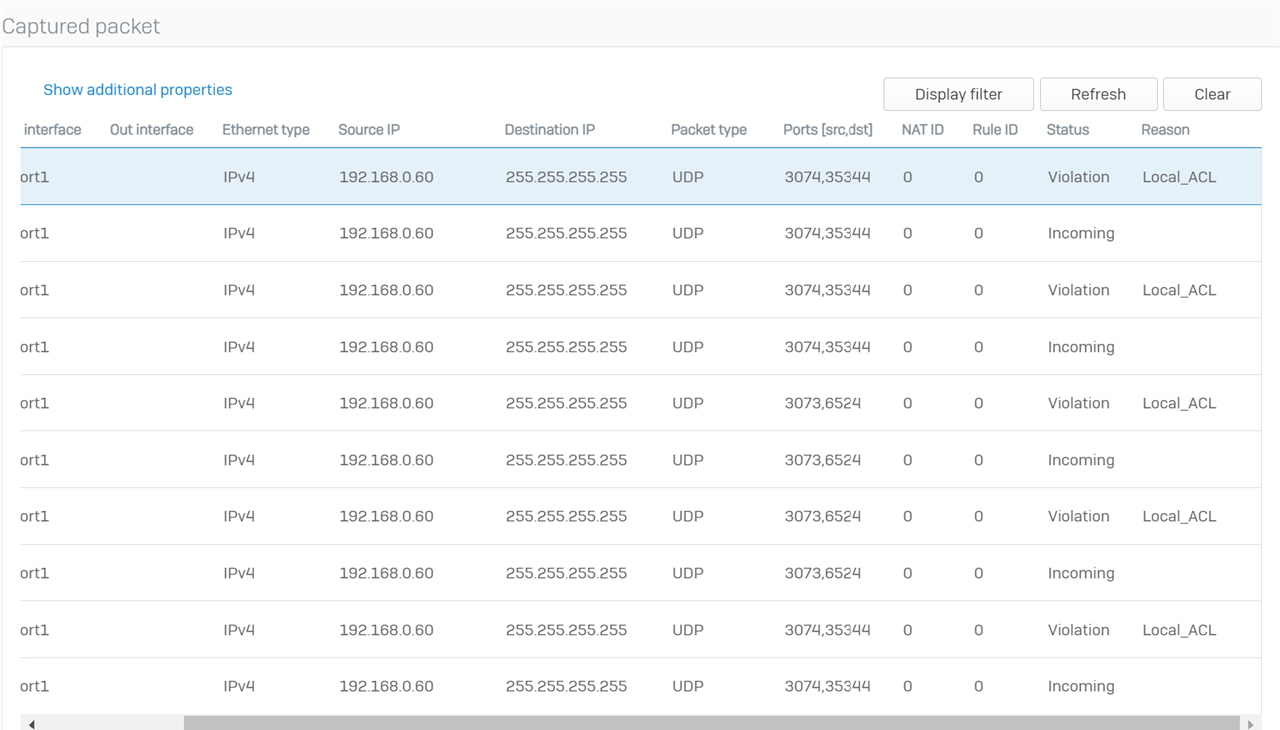Click the NAT ID column header

pyautogui.click(x=923, y=130)
